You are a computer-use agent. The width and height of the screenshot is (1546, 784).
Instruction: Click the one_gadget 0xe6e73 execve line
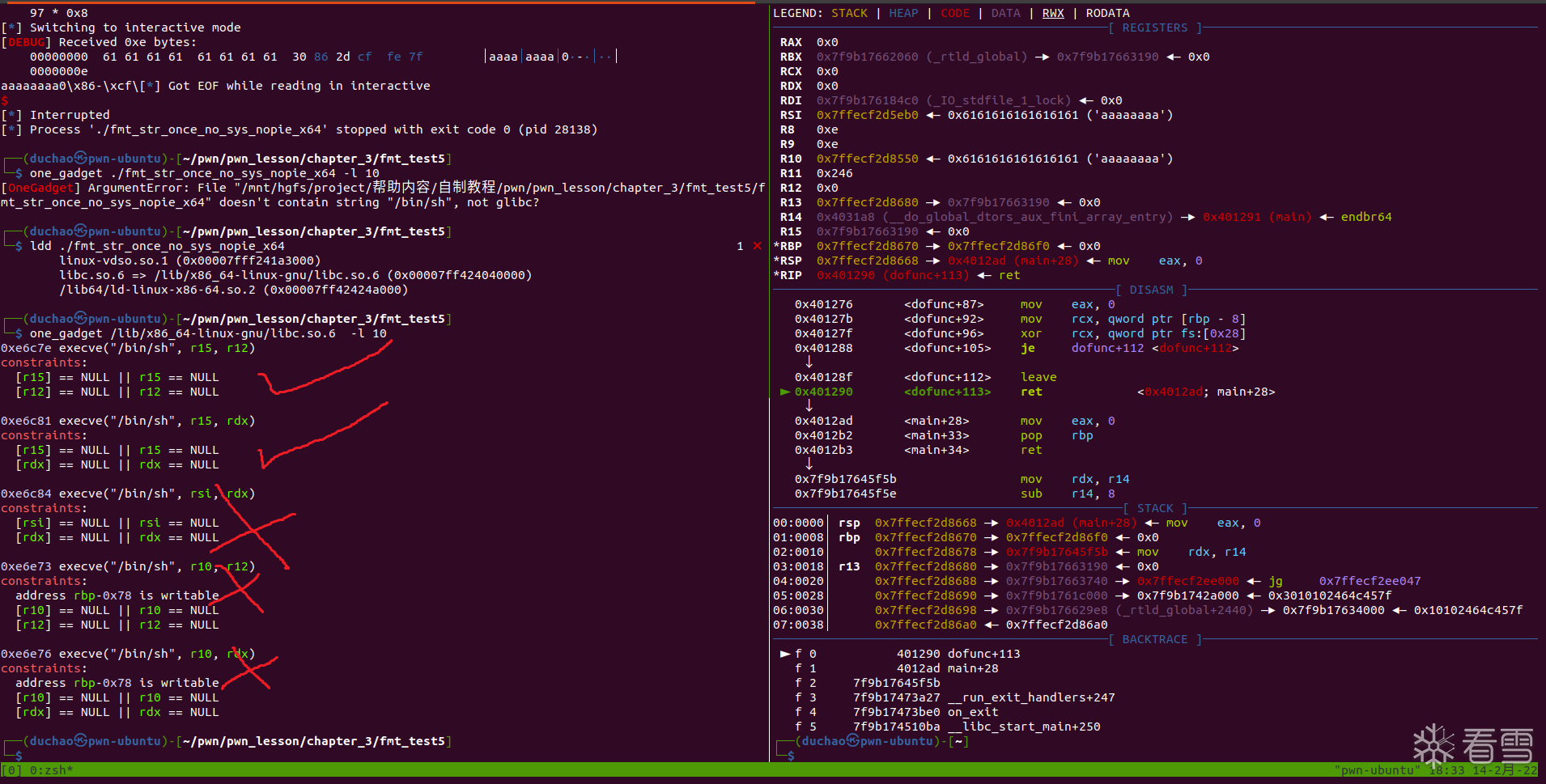click(128, 566)
